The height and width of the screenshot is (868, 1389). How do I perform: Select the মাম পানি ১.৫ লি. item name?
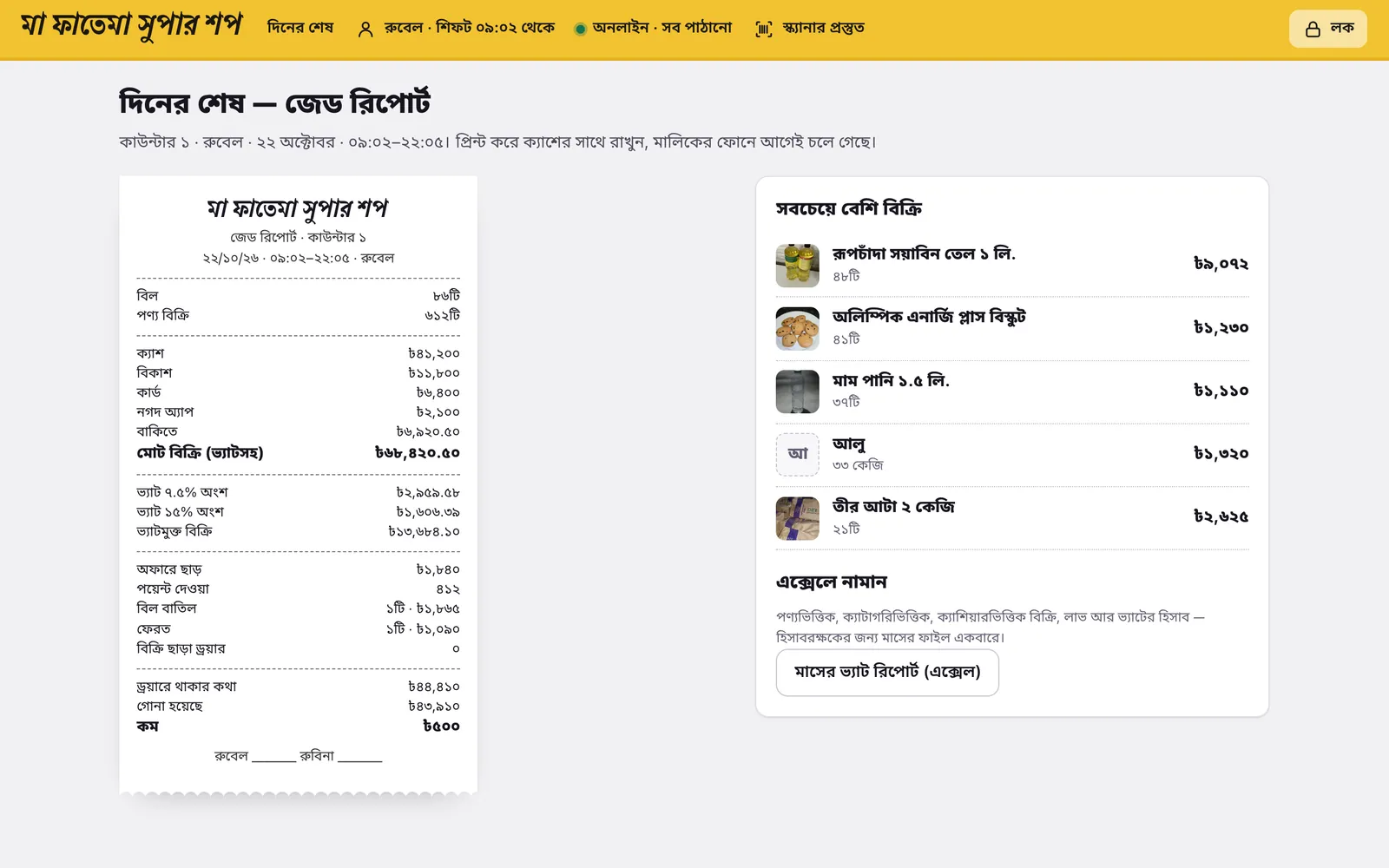[x=891, y=380]
